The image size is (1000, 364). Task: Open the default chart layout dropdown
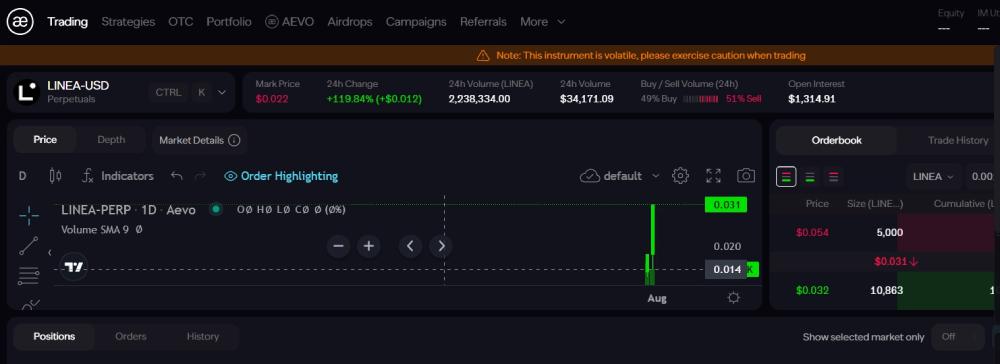[620, 176]
